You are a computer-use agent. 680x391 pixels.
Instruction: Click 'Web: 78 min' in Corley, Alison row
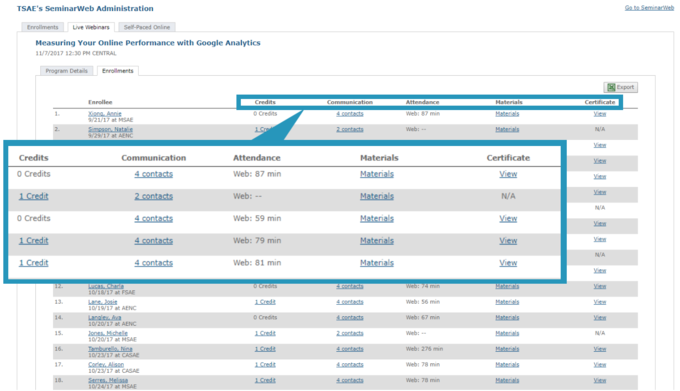click(423, 364)
